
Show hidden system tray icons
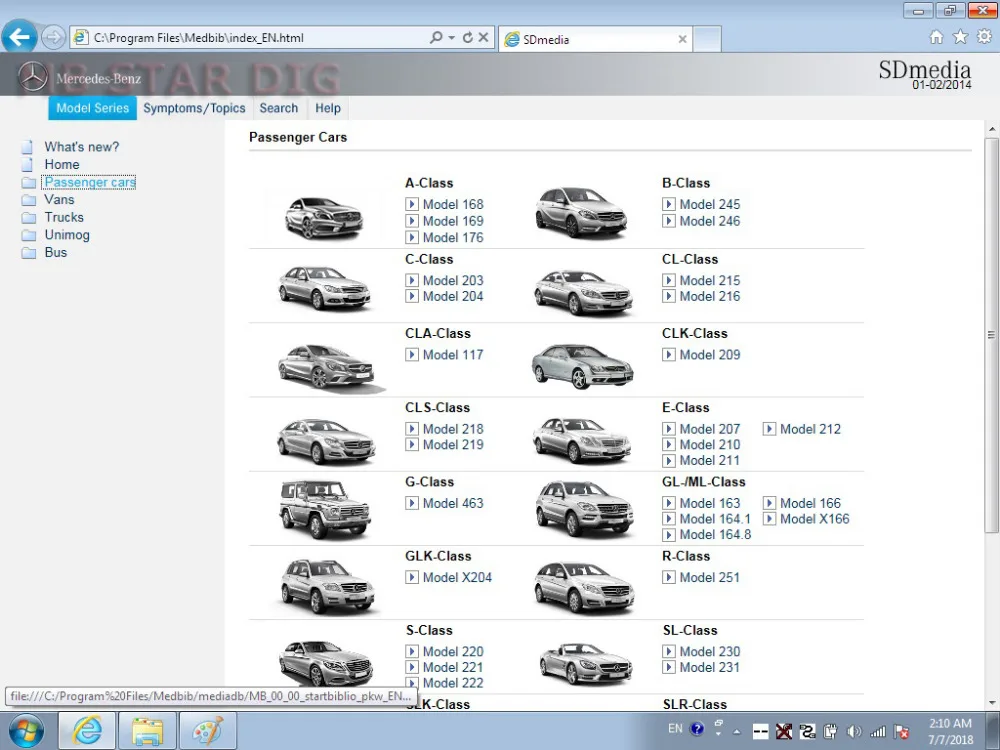pos(737,732)
